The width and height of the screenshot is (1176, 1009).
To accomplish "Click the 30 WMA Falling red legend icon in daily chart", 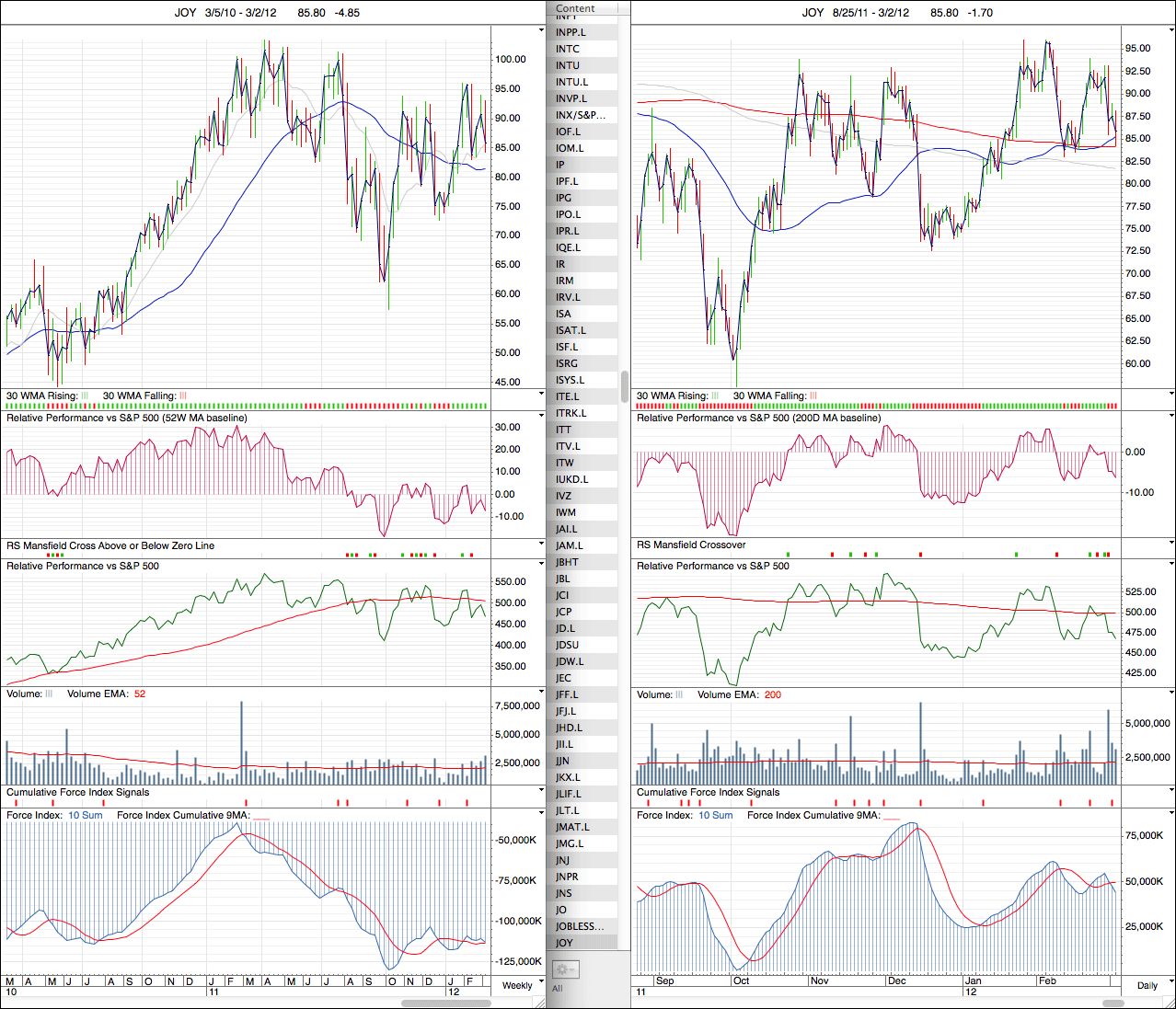I will pos(813,396).
